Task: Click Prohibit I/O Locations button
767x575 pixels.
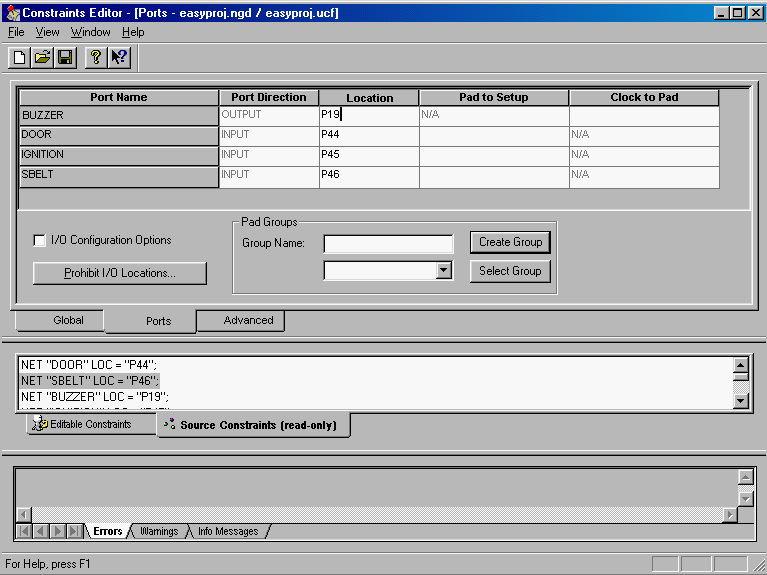Action: click(x=120, y=273)
